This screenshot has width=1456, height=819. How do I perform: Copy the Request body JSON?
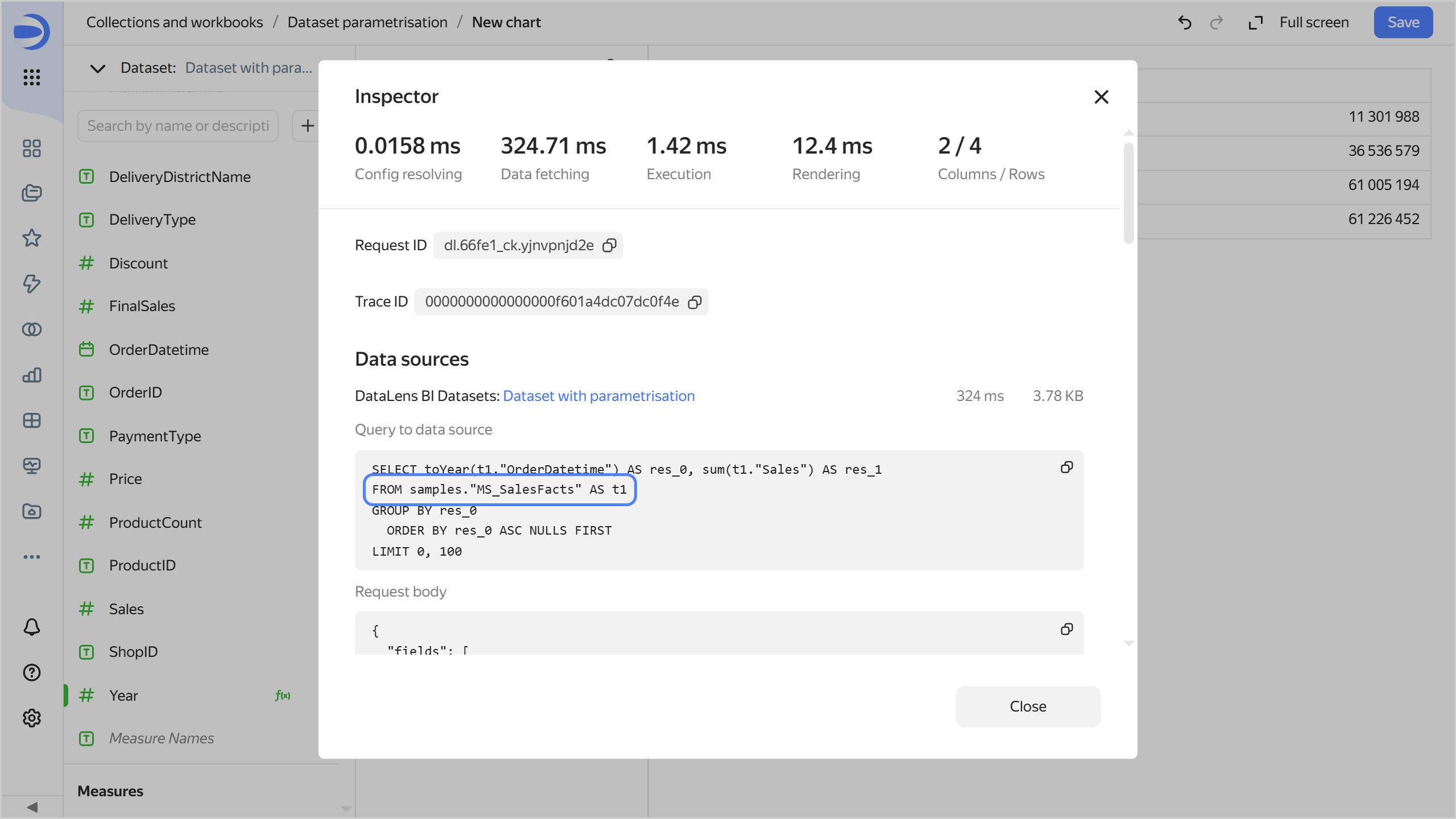tap(1066, 629)
